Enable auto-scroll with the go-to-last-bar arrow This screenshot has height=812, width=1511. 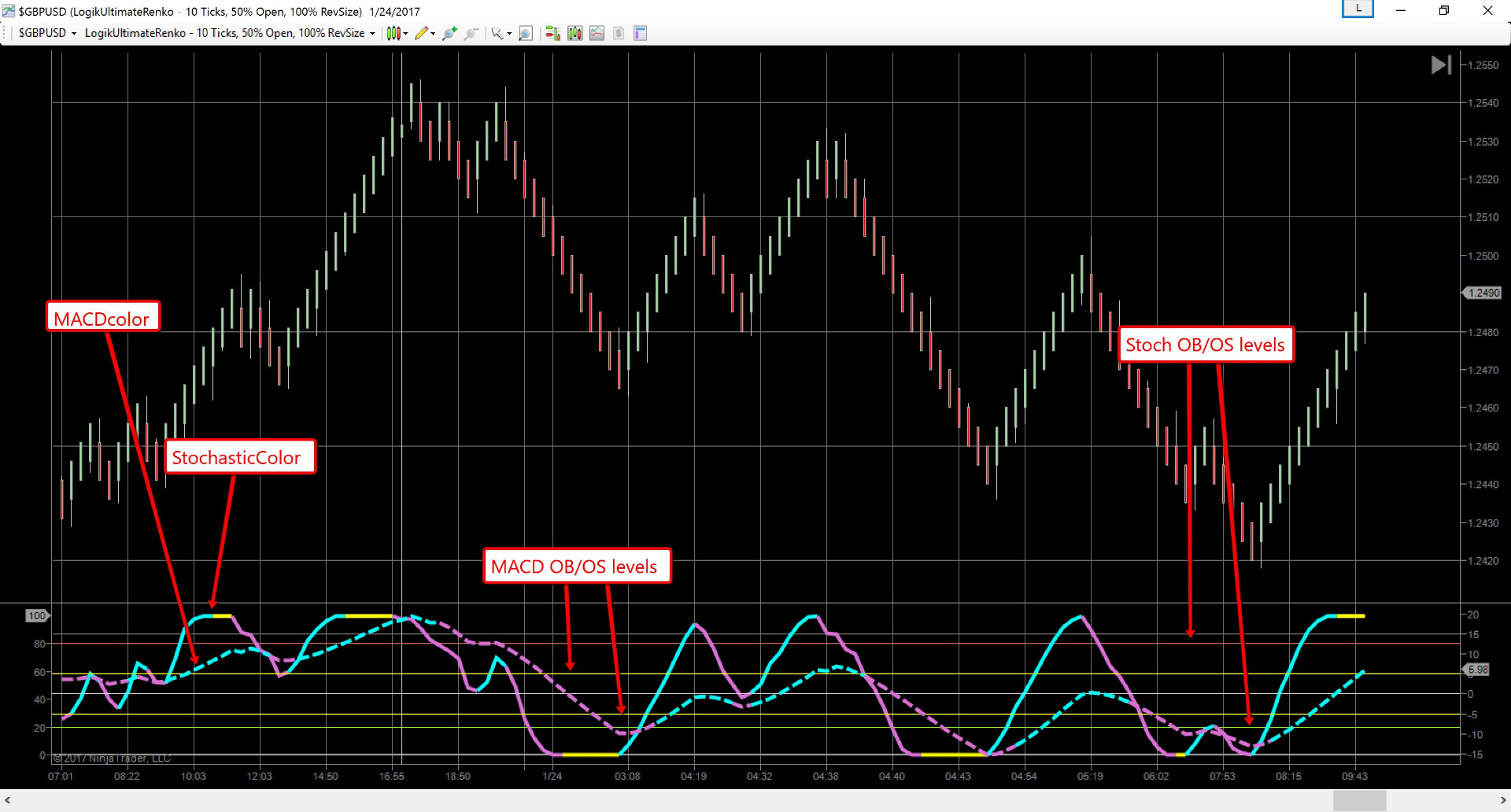tap(1441, 65)
